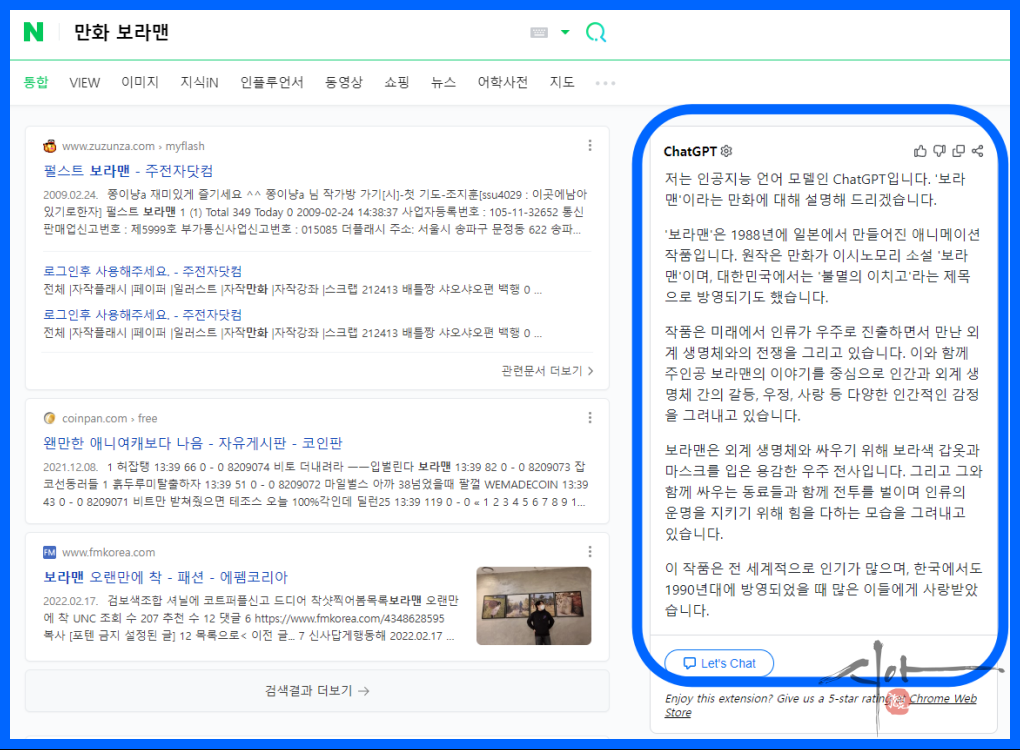Open the second 로그인후 사용해주세요 link
This screenshot has height=750, width=1020.
click(x=142, y=314)
